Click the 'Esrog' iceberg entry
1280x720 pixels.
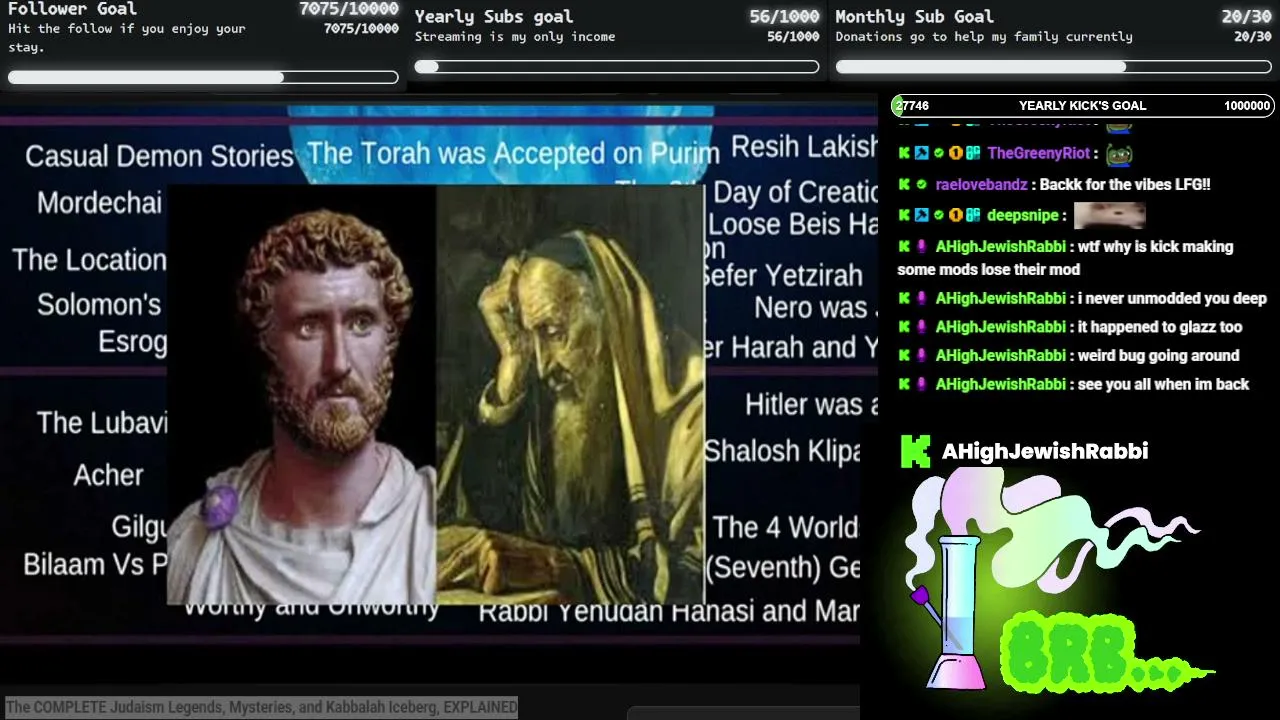pyautogui.click(x=132, y=342)
